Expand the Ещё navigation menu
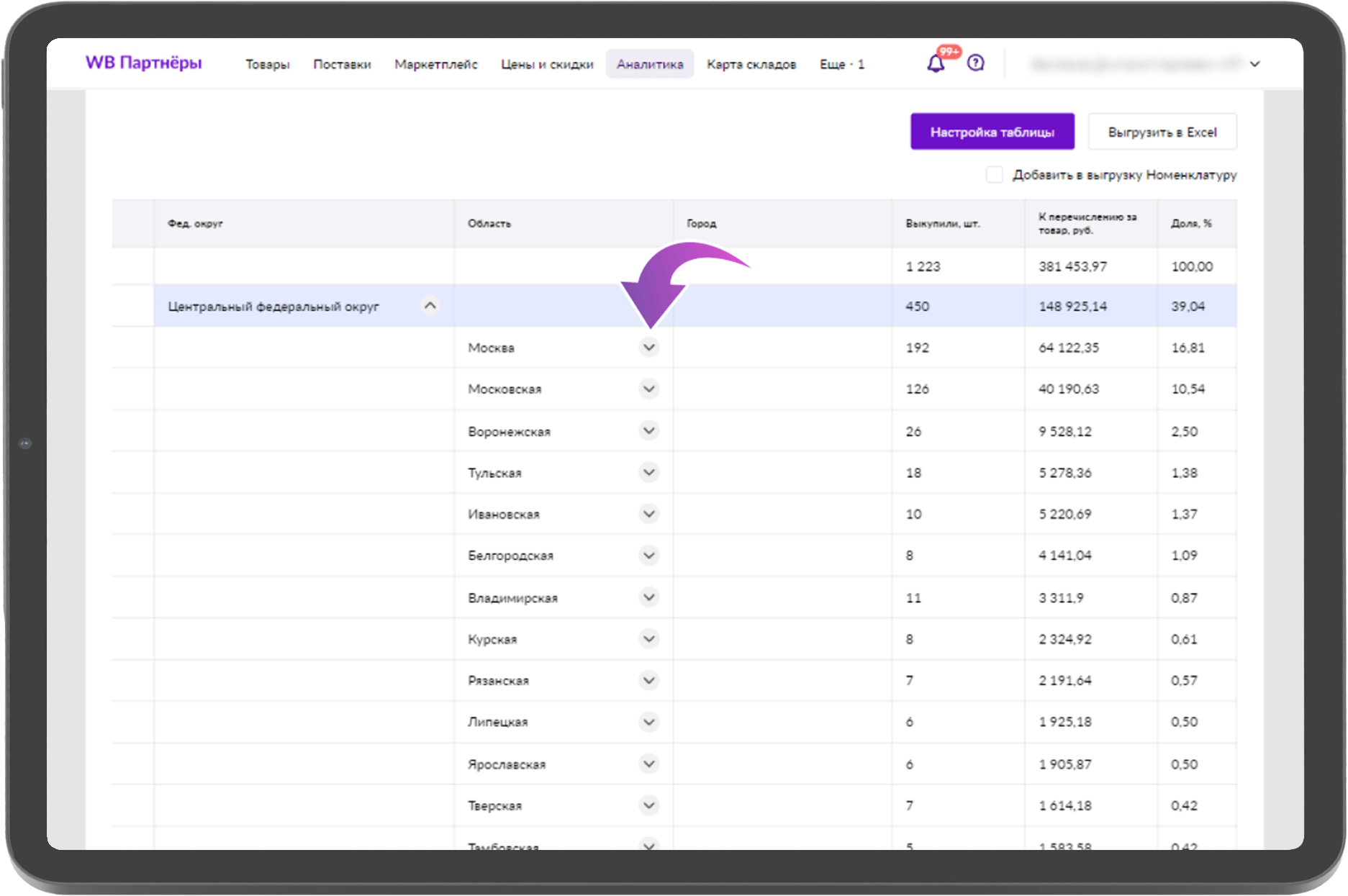Screen dimensions: 1348x896 [841, 64]
